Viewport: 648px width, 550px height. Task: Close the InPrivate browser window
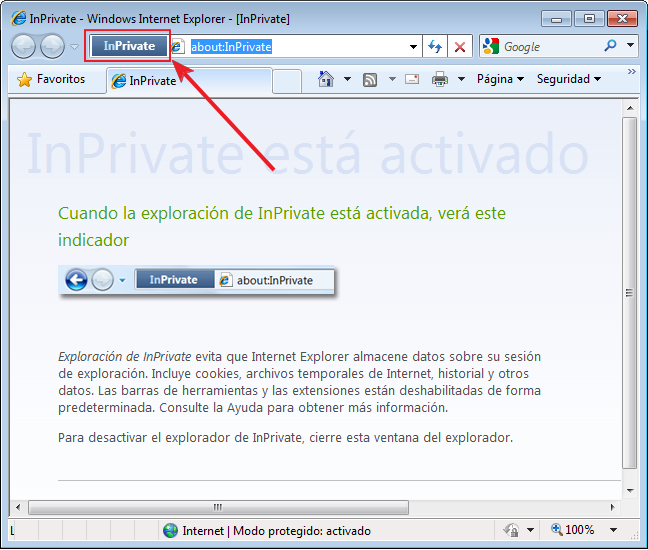pos(622,19)
